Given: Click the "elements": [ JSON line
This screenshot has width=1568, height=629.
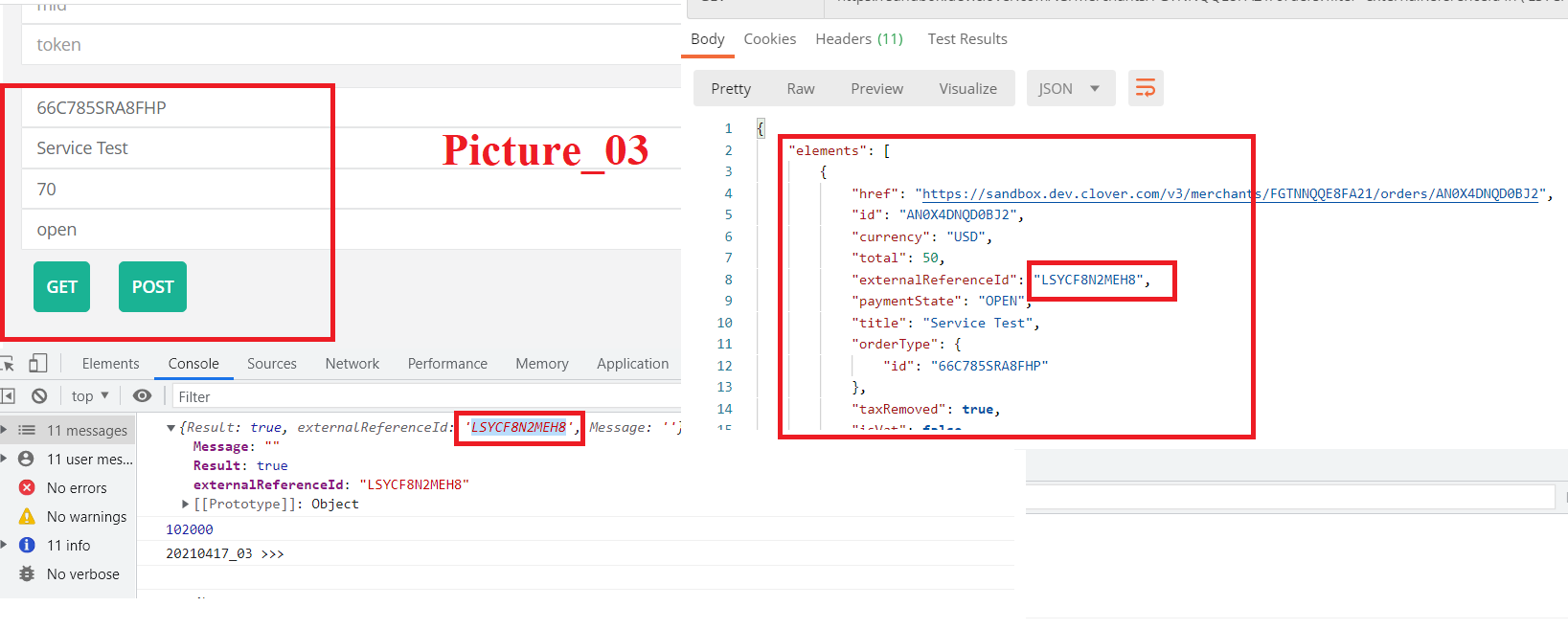Looking at the screenshot, I should 839,150.
